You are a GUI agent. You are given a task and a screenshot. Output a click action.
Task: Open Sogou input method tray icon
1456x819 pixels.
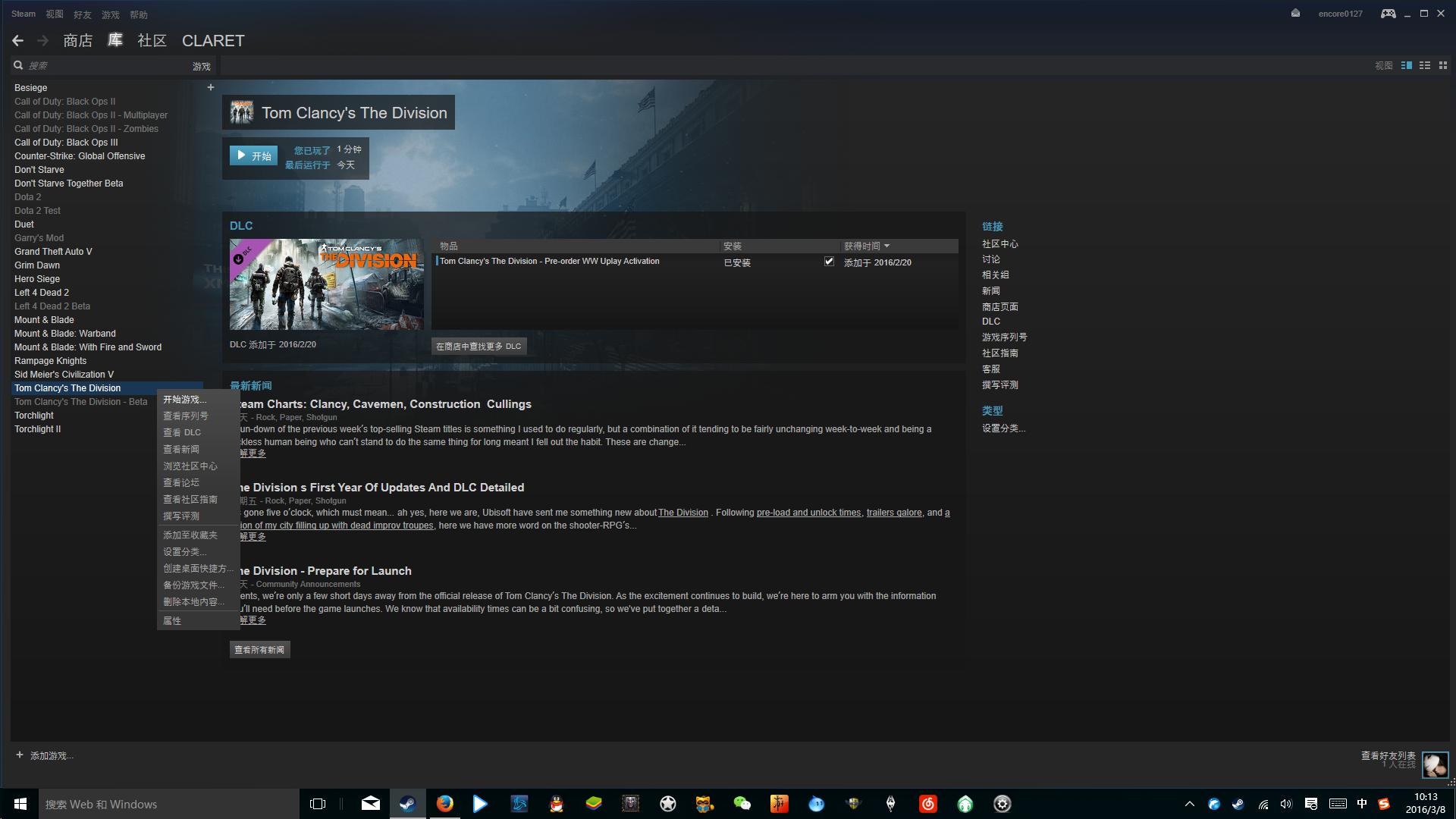[1384, 804]
